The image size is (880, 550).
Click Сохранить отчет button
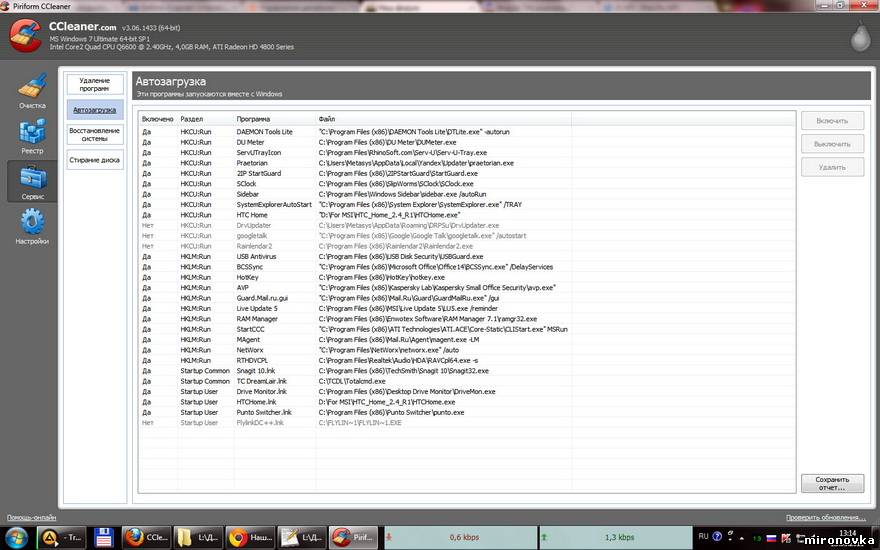[x=832, y=483]
